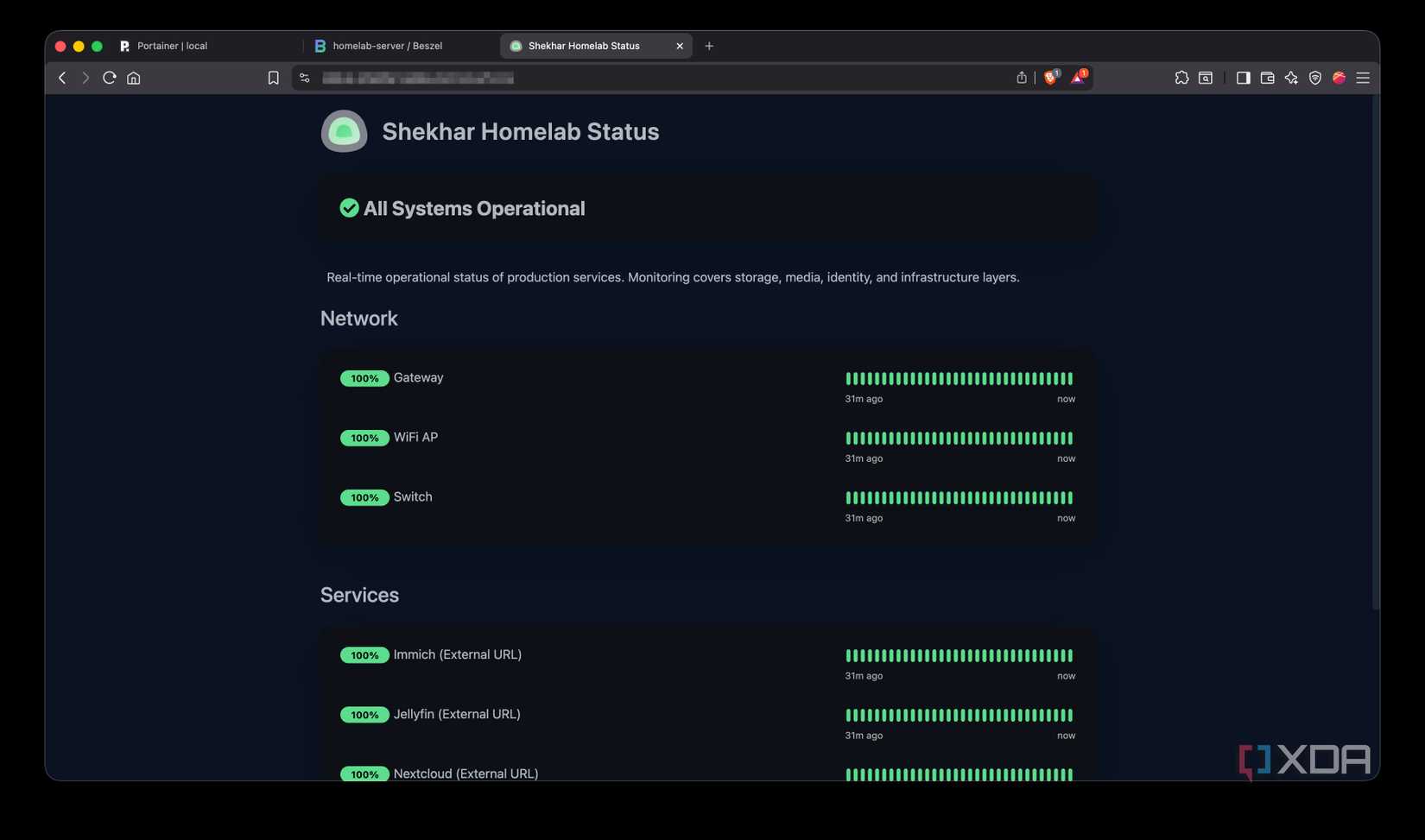Open the hamburger main menu
The height and width of the screenshot is (840, 1425).
(1363, 78)
